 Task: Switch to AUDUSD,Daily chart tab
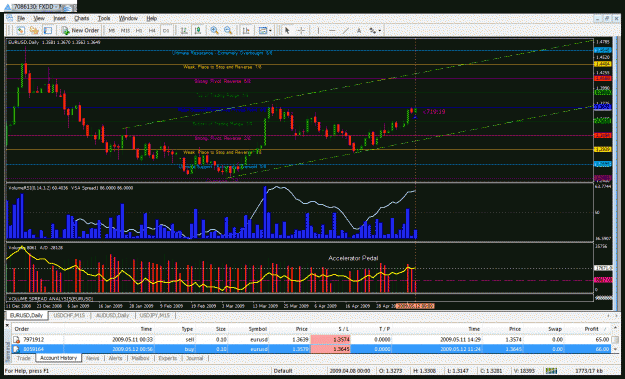pos(113,315)
